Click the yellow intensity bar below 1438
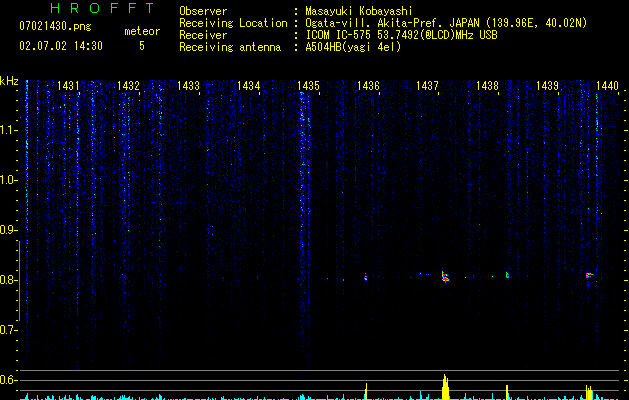Viewport: 629px width, 400px height. click(507, 392)
